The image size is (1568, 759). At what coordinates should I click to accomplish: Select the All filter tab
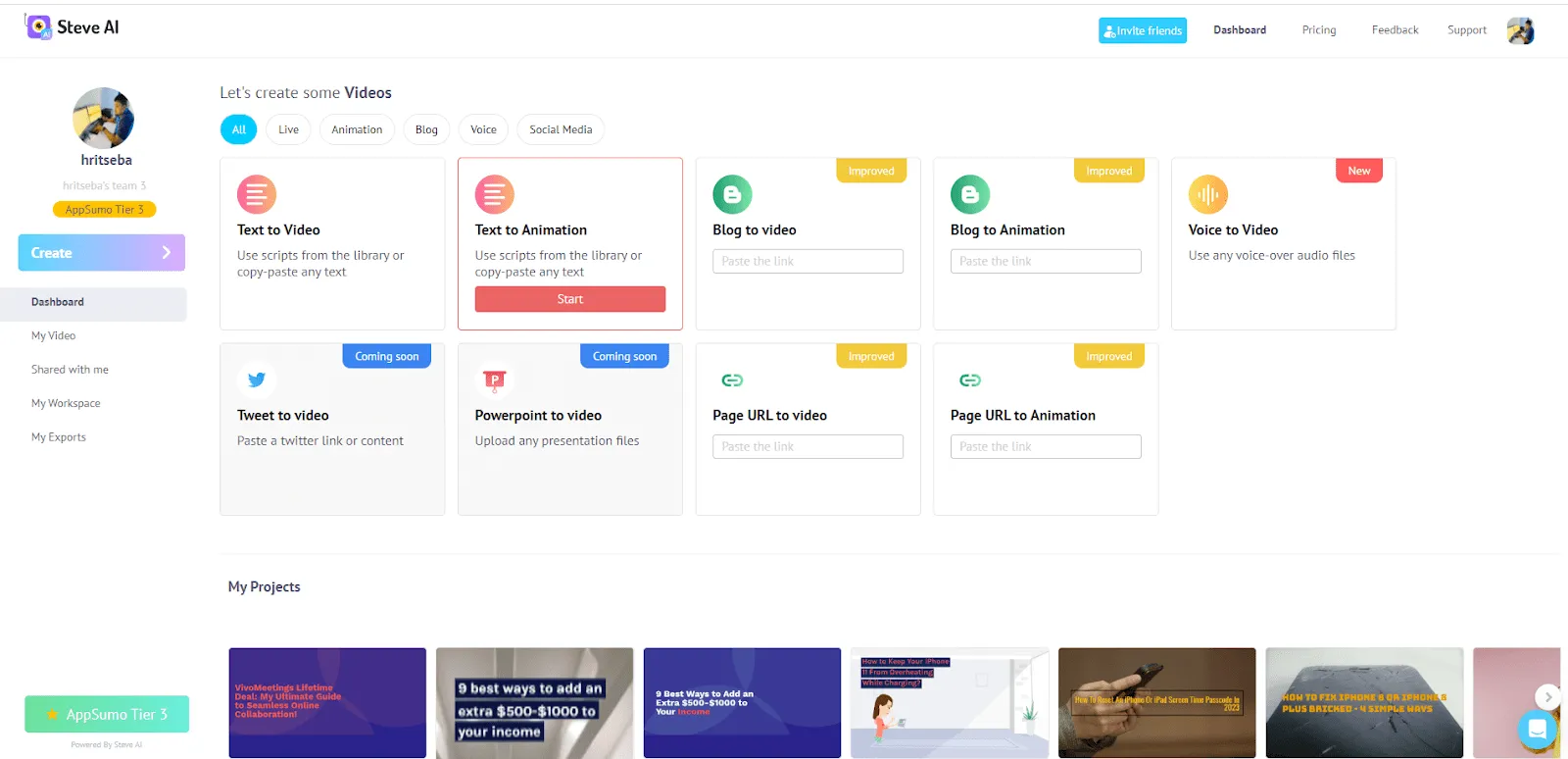(239, 129)
